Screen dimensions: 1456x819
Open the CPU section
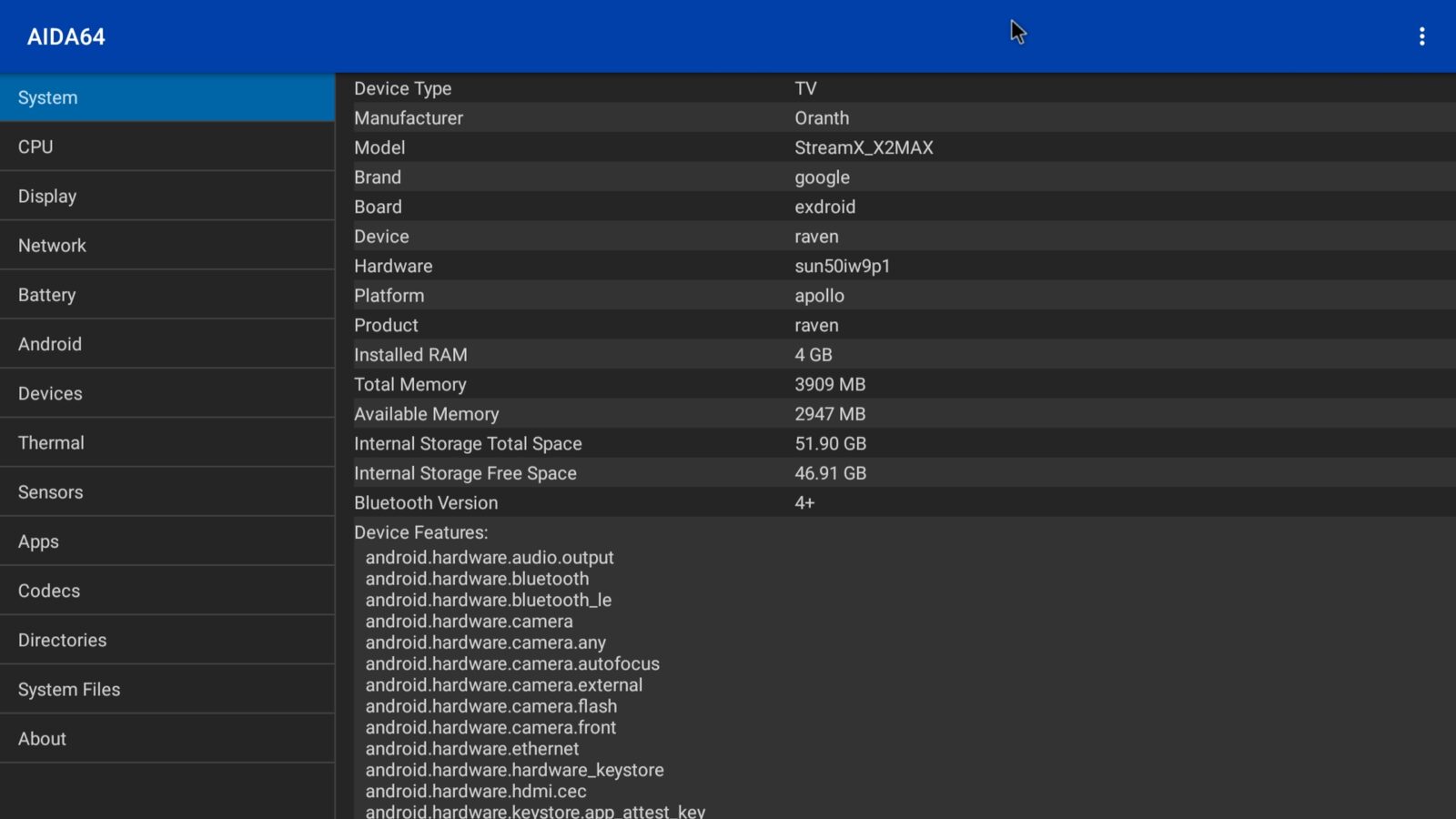click(x=167, y=147)
